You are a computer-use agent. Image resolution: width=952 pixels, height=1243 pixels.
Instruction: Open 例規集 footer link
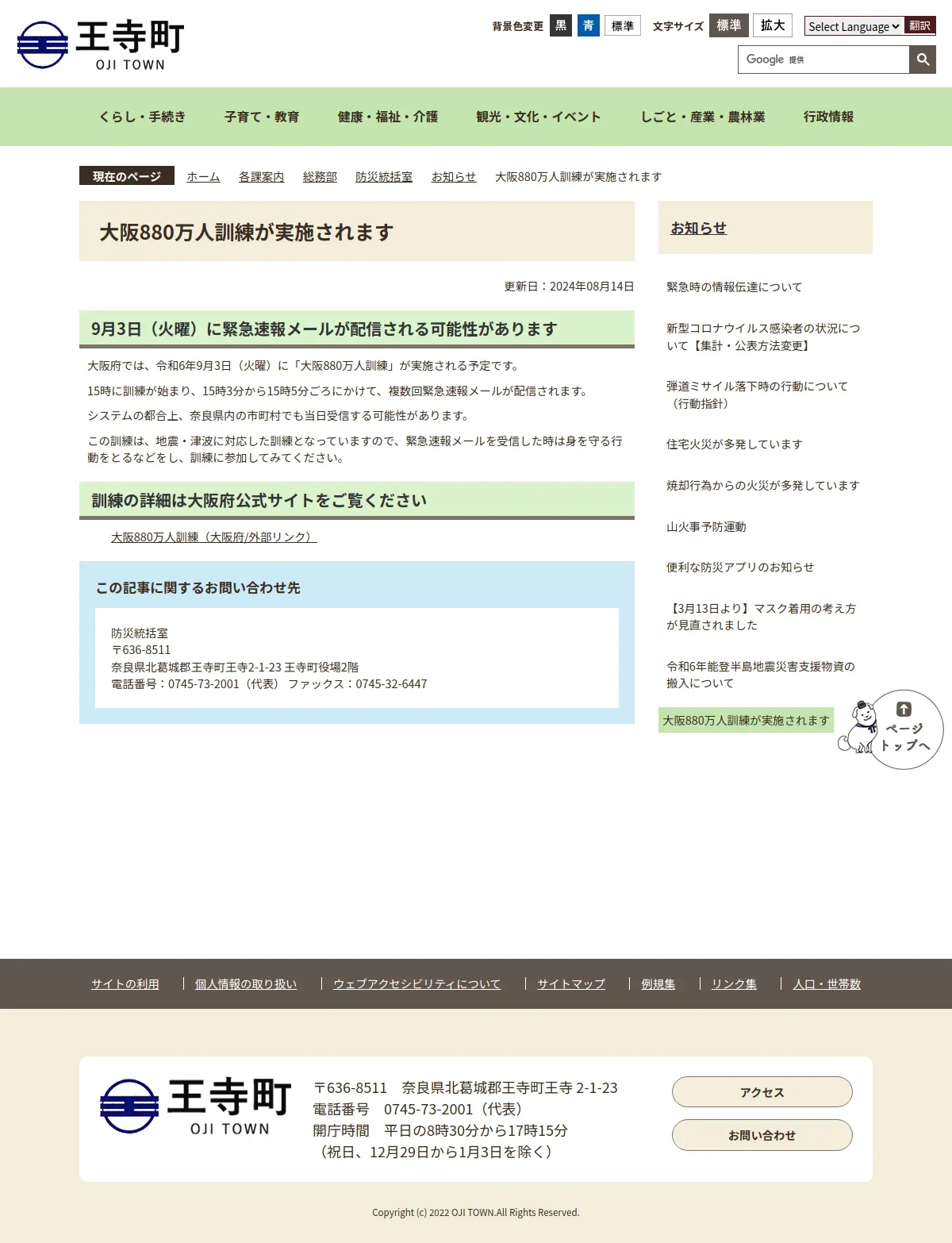pos(658,984)
